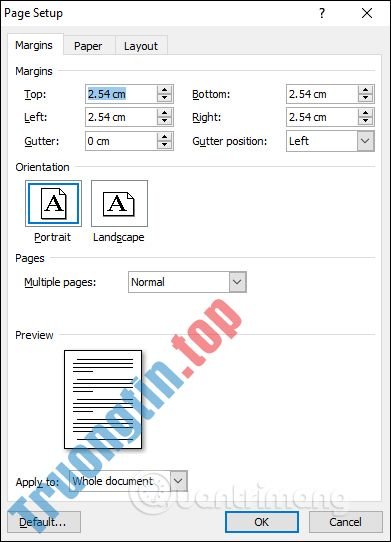This screenshot has width=391, height=542.
Task: Click the Bottom margin input field
Action: coord(322,94)
